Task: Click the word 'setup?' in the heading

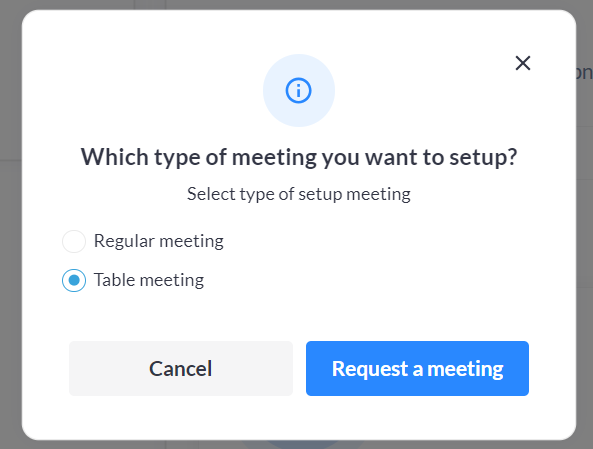Action: pos(483,158)
